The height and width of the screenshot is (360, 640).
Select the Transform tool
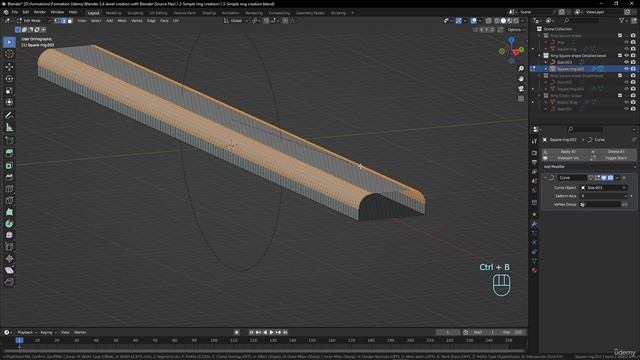point(9,102)
